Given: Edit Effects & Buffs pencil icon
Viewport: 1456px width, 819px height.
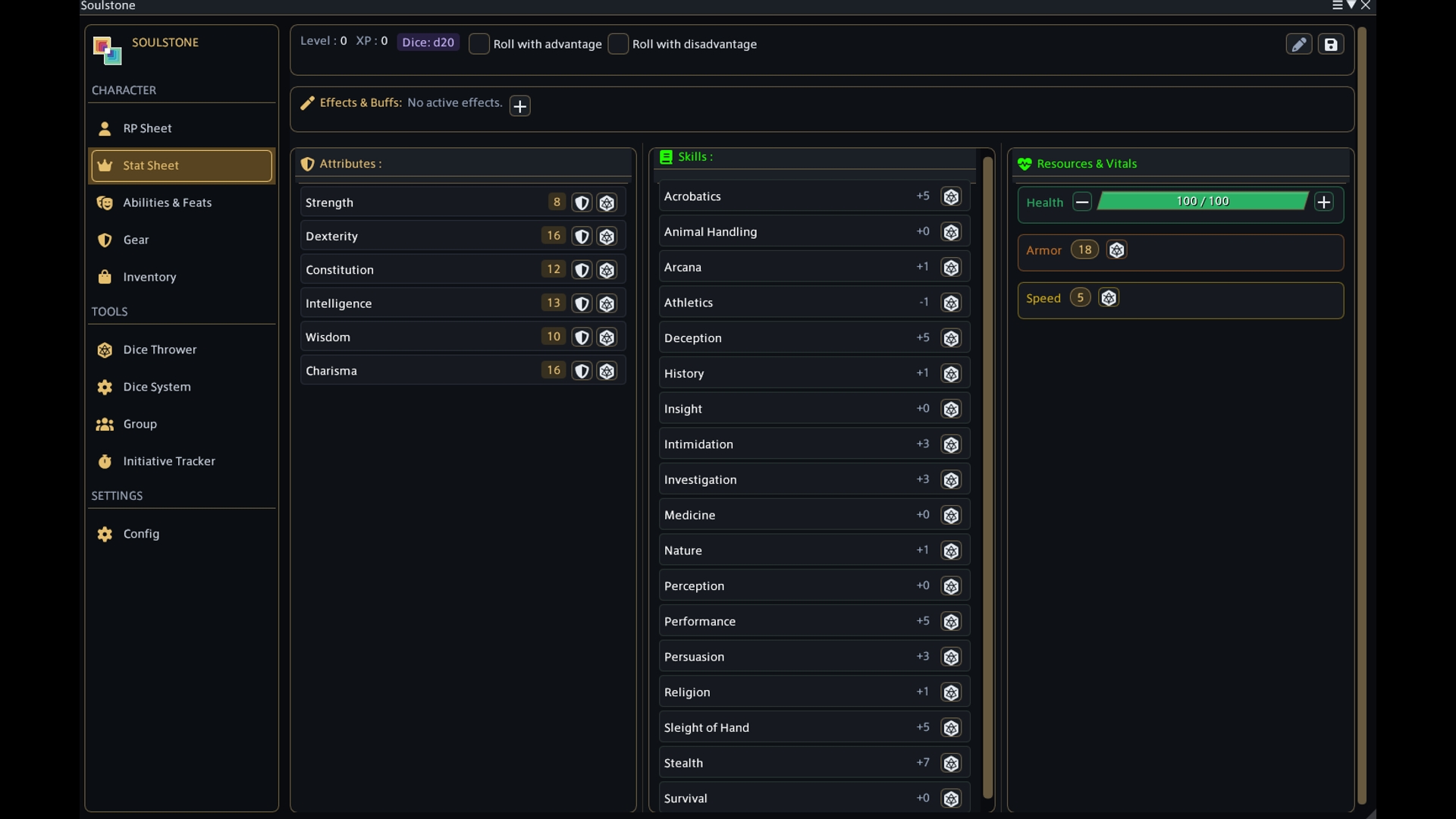Looking at the screenshot, I should coord(307,103).
